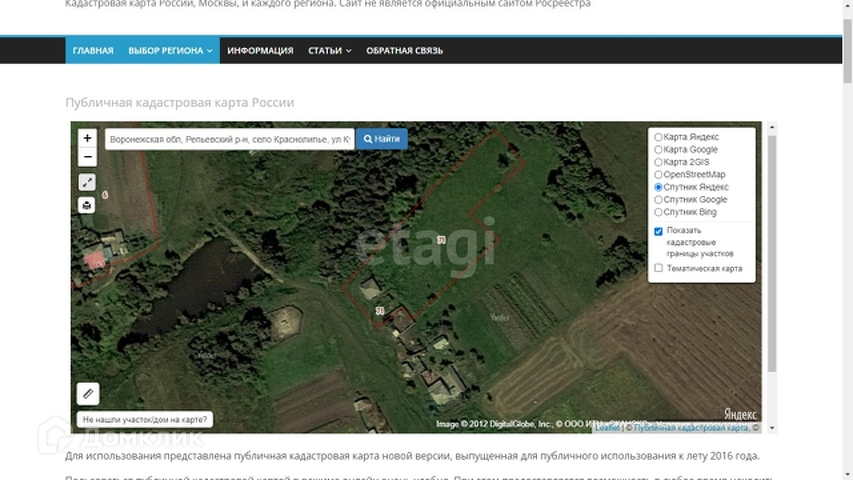Focus the address search field
The height and width of the screenshot is (480, 853).
(230, 139)
